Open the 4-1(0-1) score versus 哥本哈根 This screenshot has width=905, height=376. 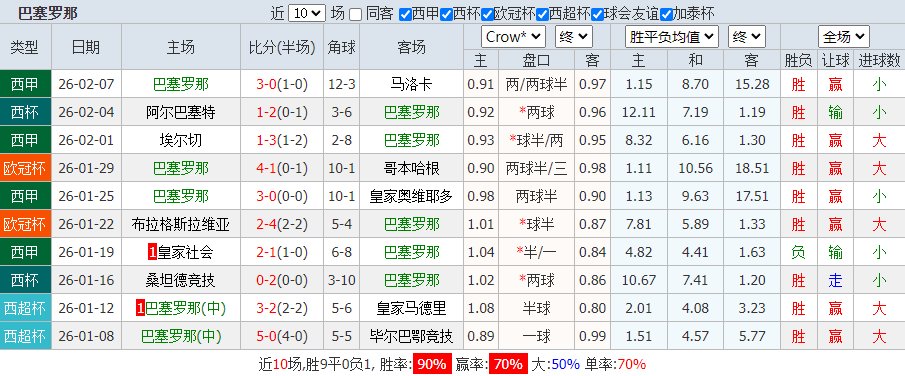(282, 168)
